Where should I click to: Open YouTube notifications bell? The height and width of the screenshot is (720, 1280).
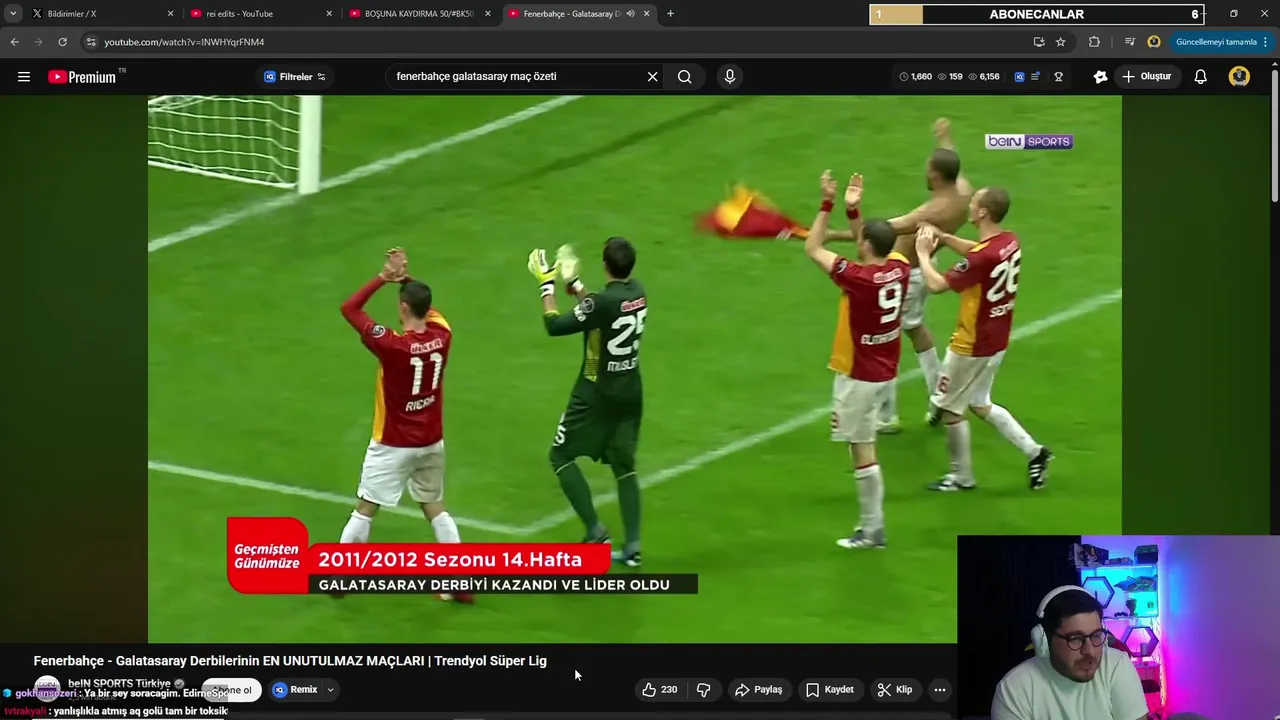[x=1200, y=76]
